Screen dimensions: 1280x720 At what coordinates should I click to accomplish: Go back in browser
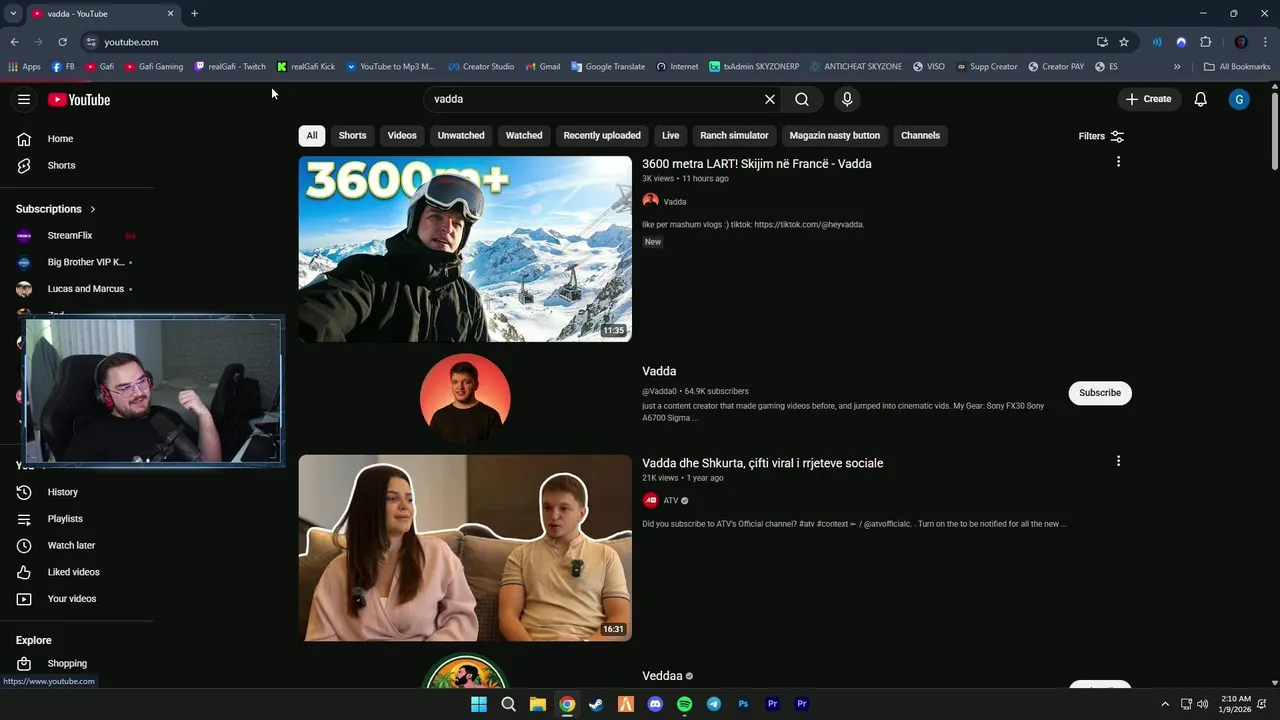coord(14,42)
